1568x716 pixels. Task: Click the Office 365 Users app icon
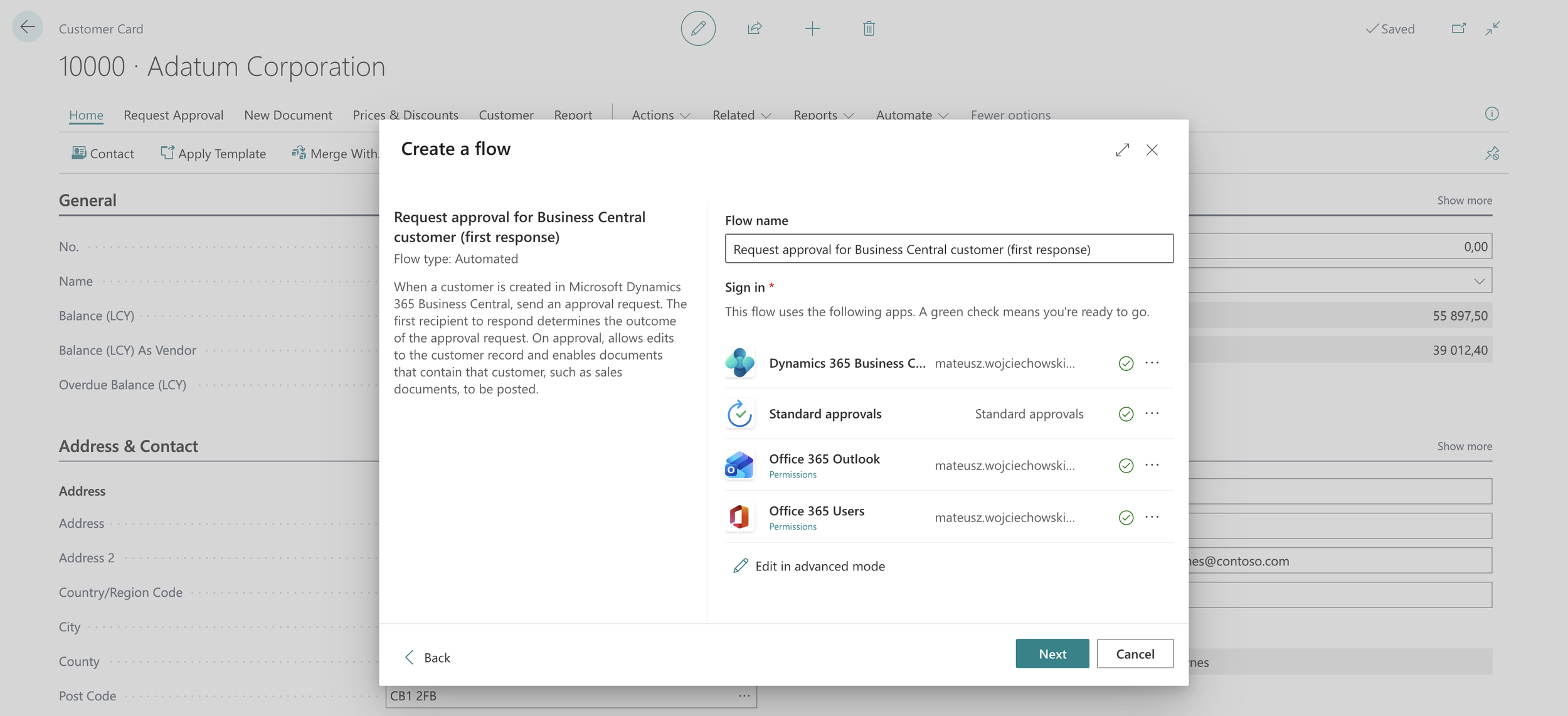(x=740, y=517)
